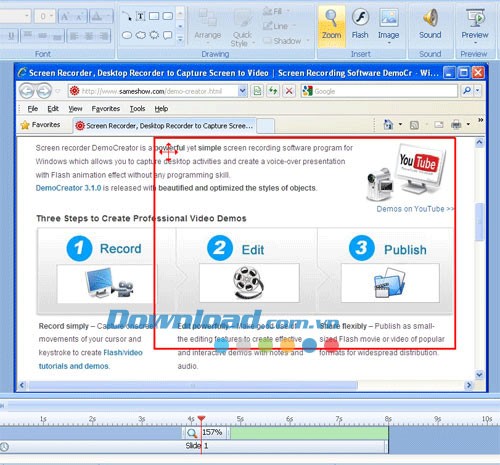The image size is (500, 465).
Task: Click the browser print icon
Action: coord(456,125)
